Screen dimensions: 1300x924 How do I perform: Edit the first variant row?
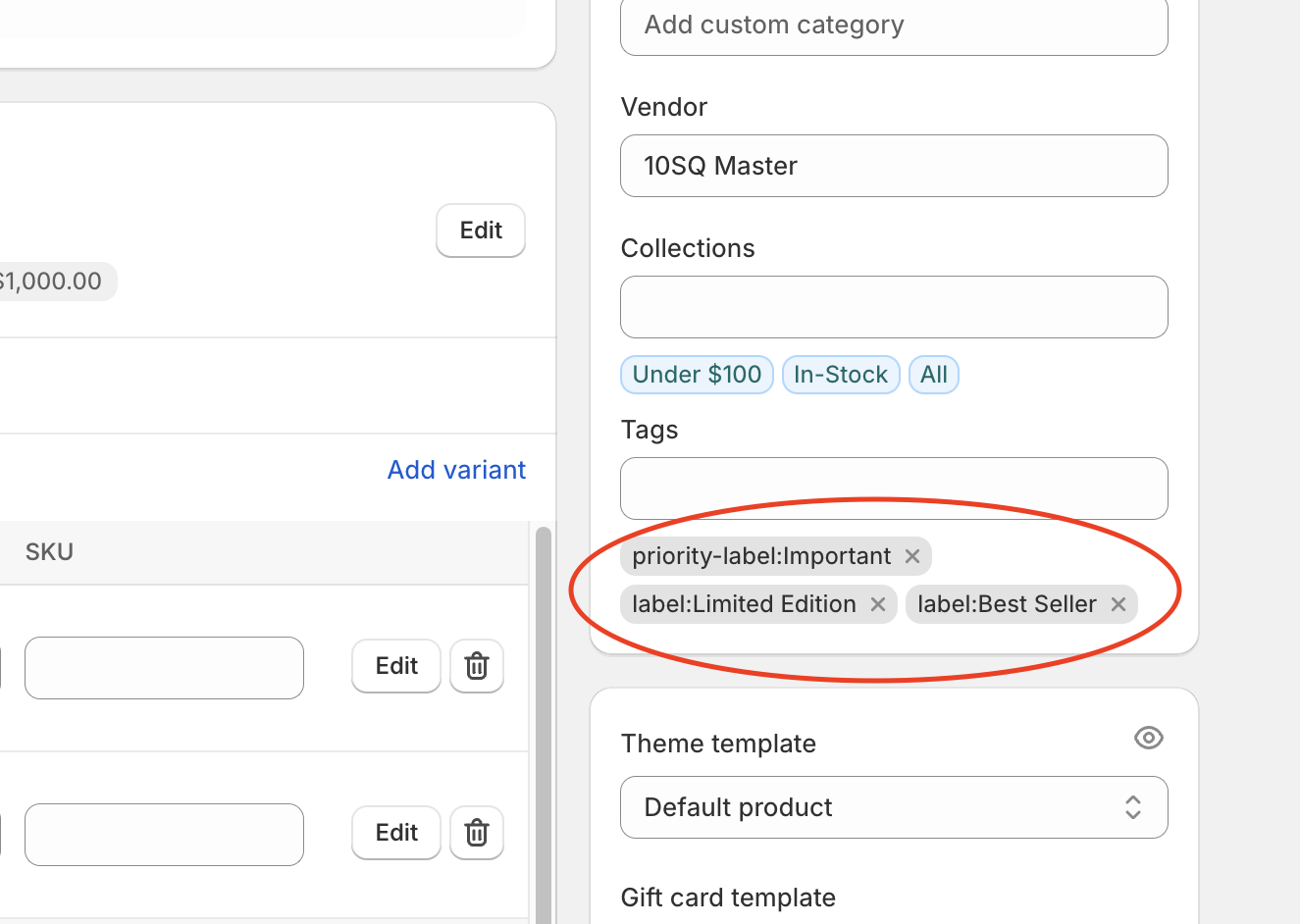[395, 666]
